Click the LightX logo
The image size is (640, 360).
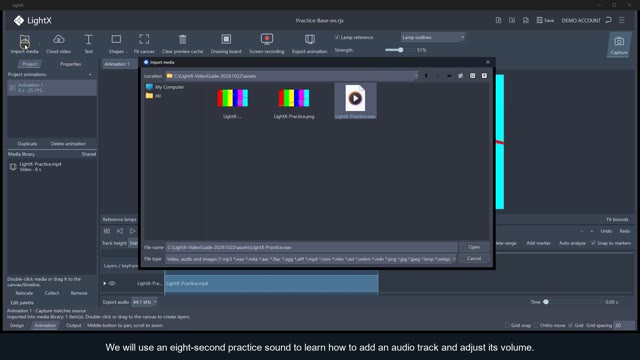click(x=32, y=20)
